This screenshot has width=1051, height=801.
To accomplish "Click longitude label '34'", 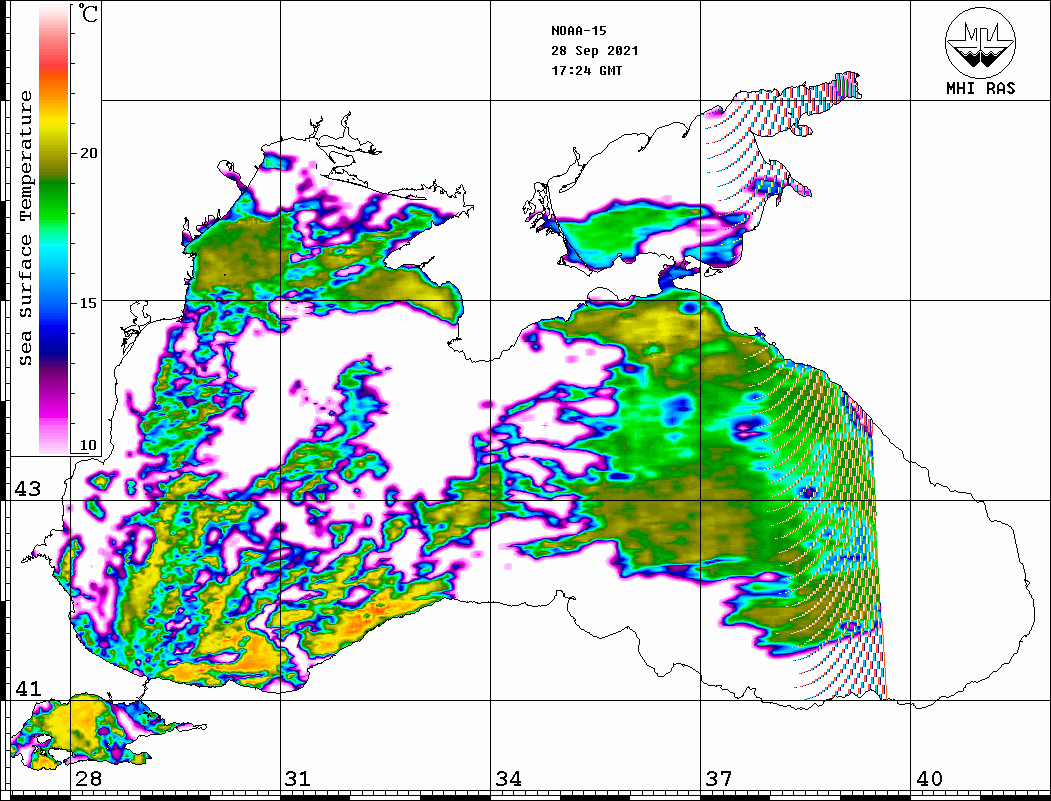I will (509, 778).
